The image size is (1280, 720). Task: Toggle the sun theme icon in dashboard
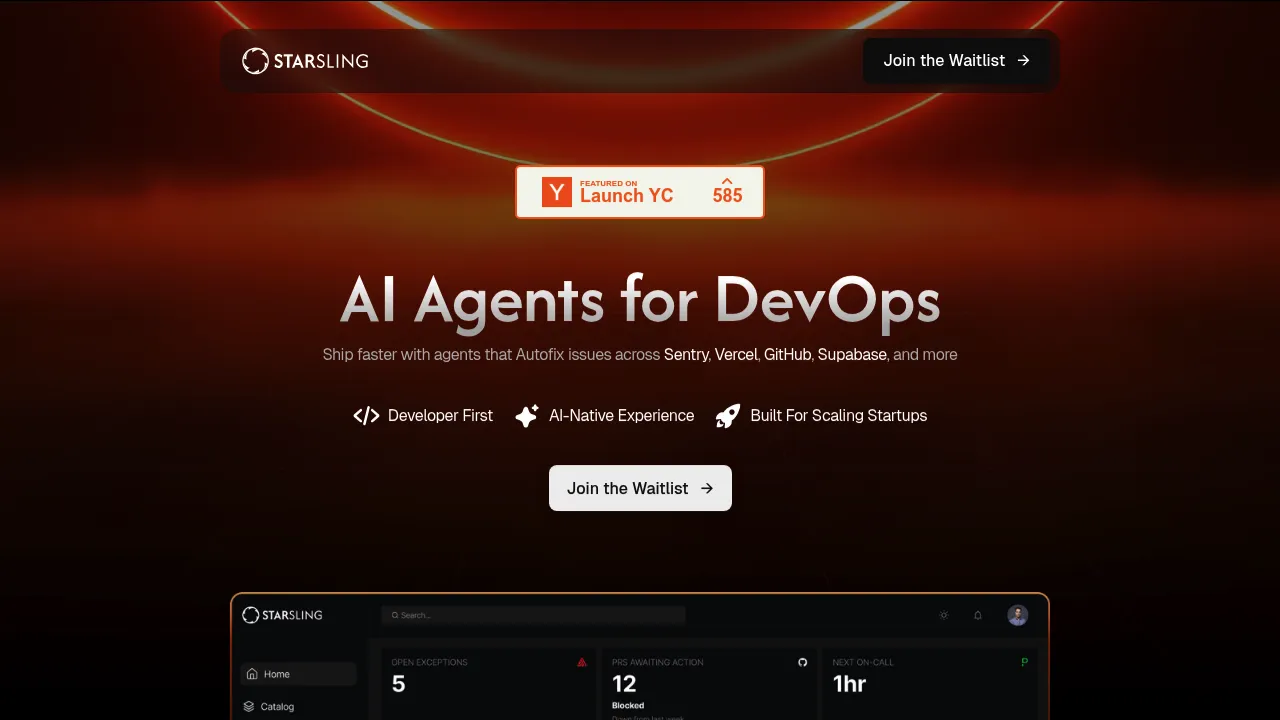click(x=944, y=615)
